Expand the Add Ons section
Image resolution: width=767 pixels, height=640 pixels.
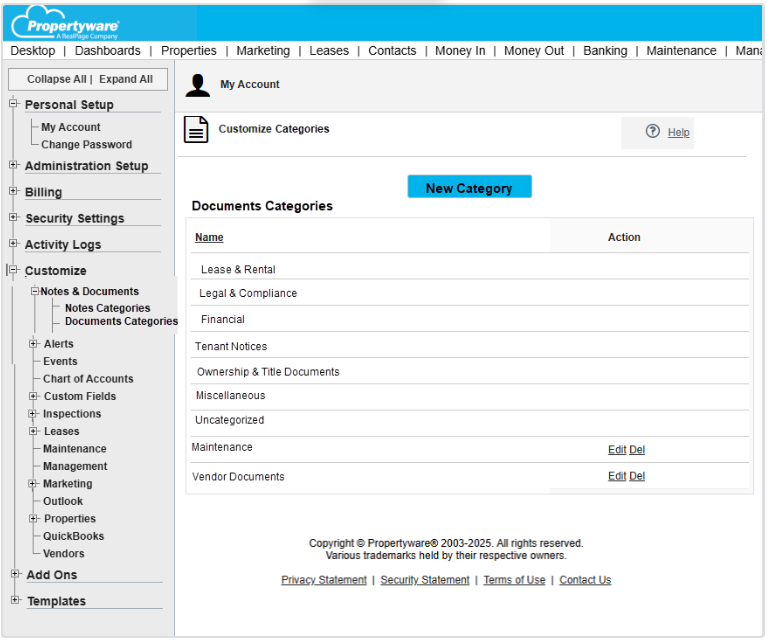[16, 574]
